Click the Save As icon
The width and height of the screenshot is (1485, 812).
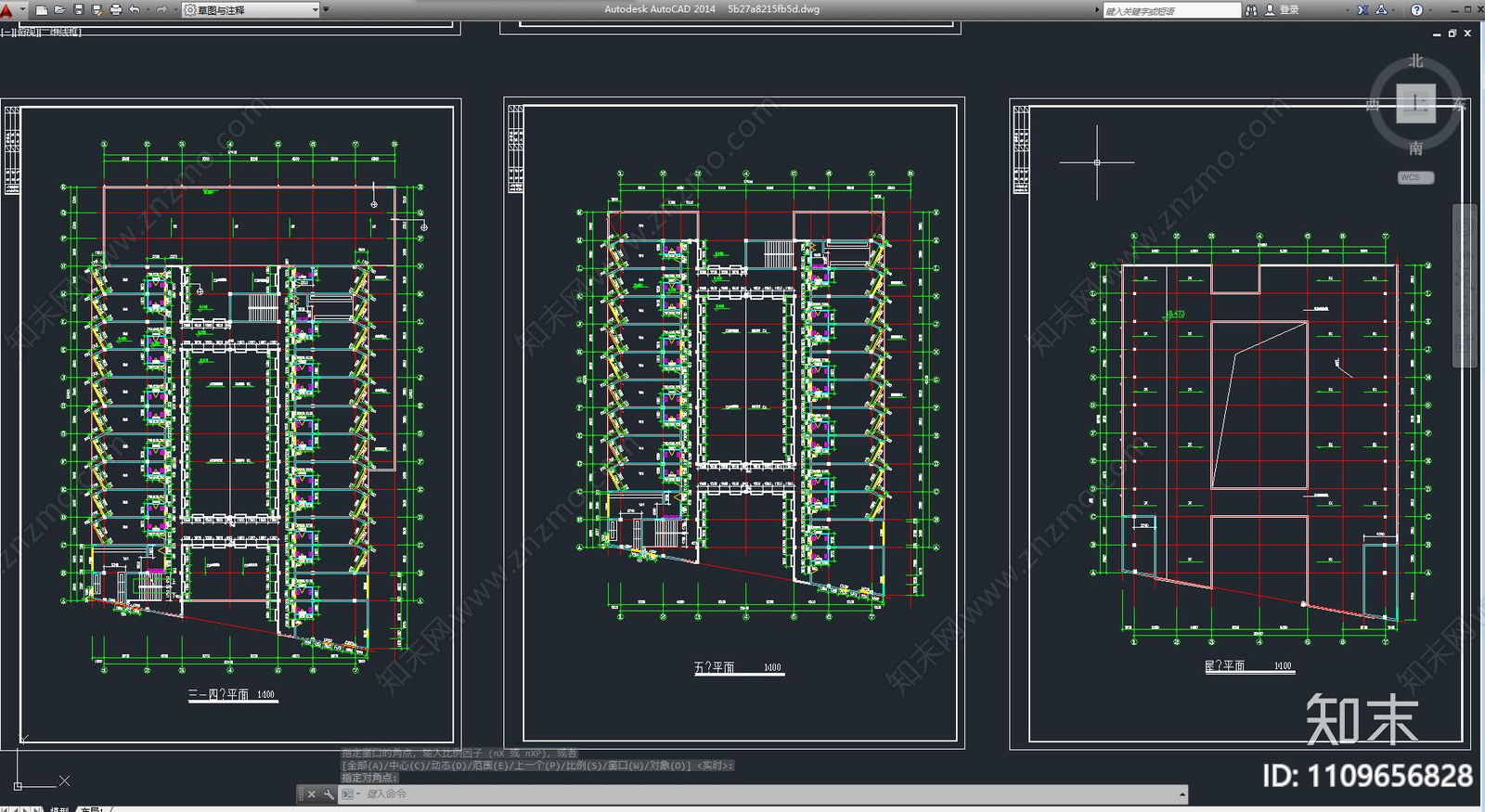pos(97,10)
